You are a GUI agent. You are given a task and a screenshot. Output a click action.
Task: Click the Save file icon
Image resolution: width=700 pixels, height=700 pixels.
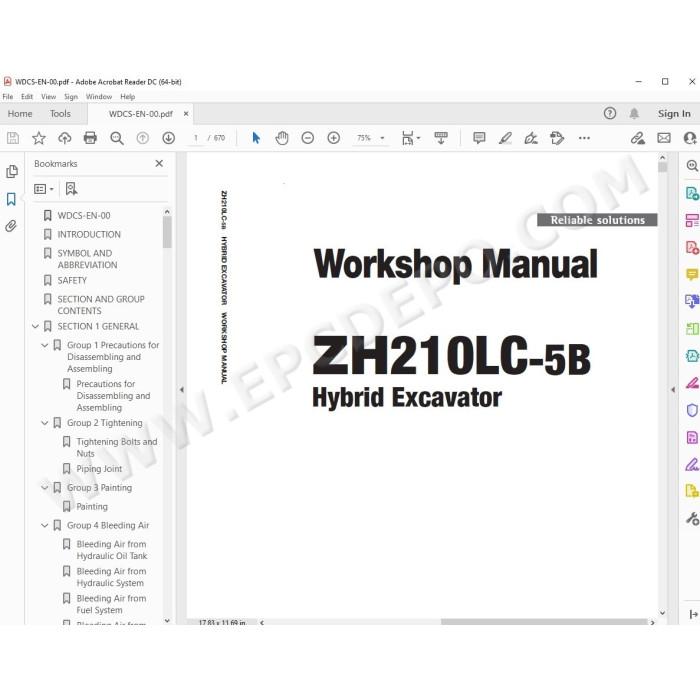click(x=13, y=138)
